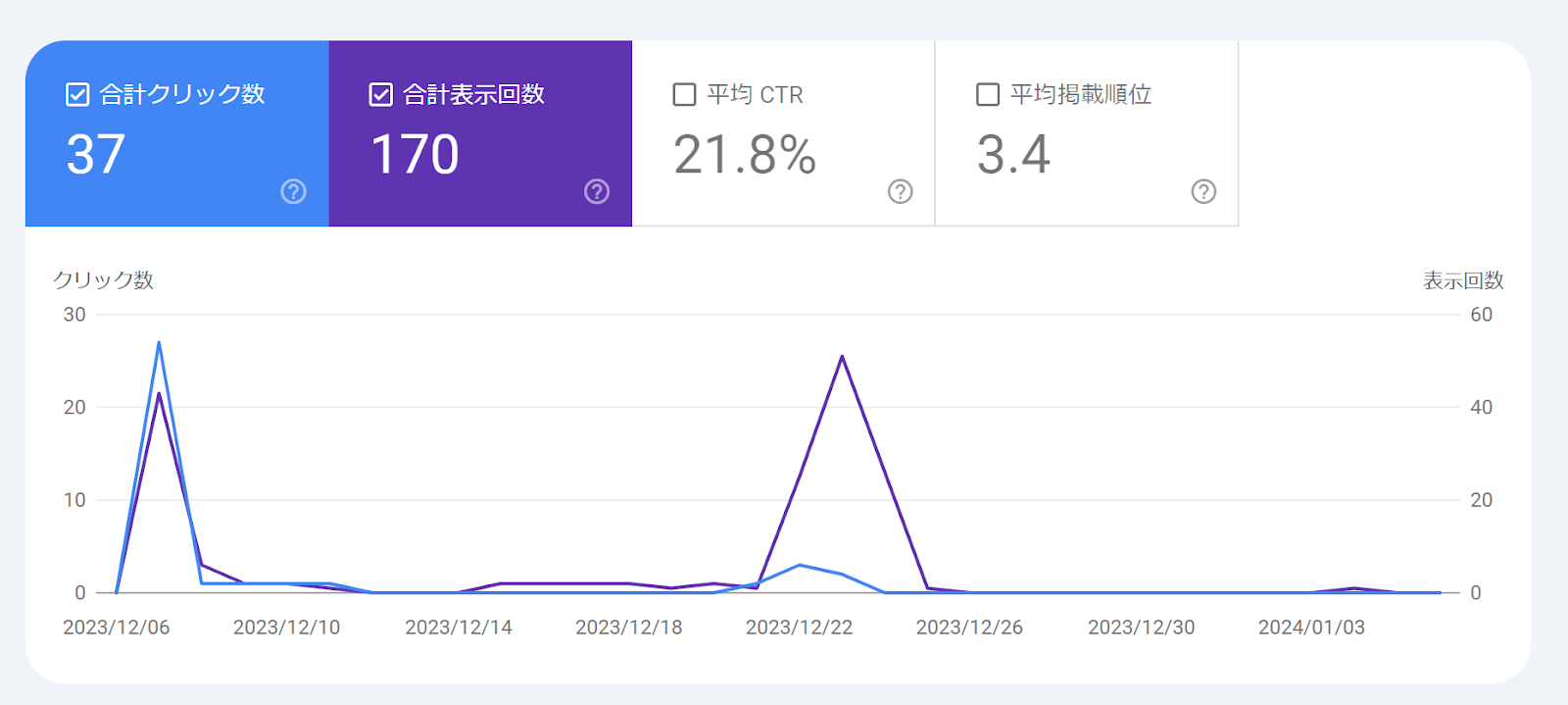This screenshot has height=705, width=1568.
Task: Enable the 平均掲載順位 checkbox
Action: pos(988,94)
